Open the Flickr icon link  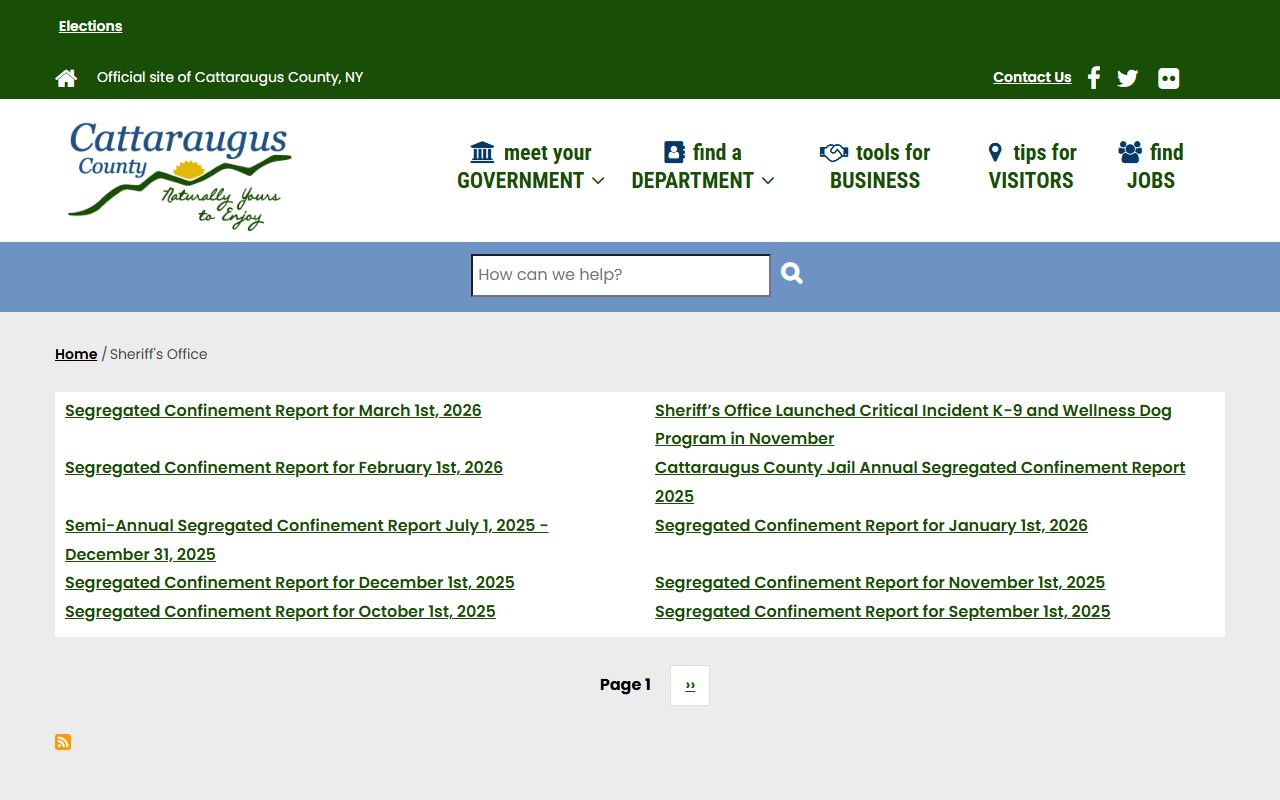click(x=1168, y=78)
